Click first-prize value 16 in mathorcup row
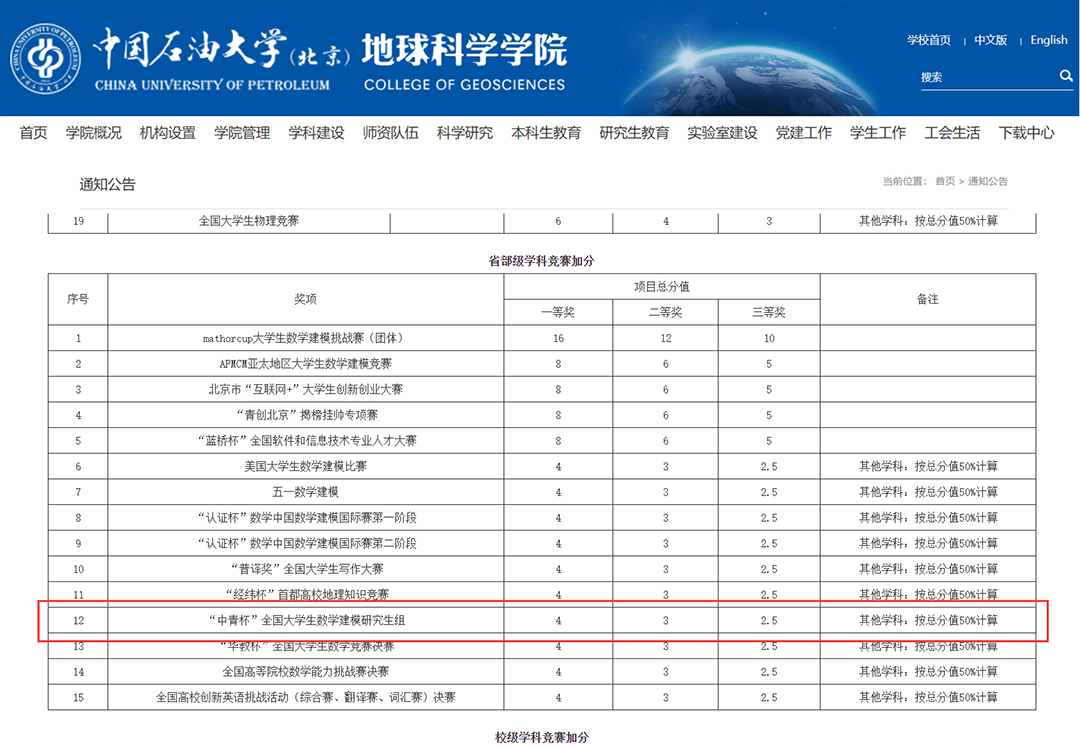This screenshot has height=747, width=1080. point(558,338)
